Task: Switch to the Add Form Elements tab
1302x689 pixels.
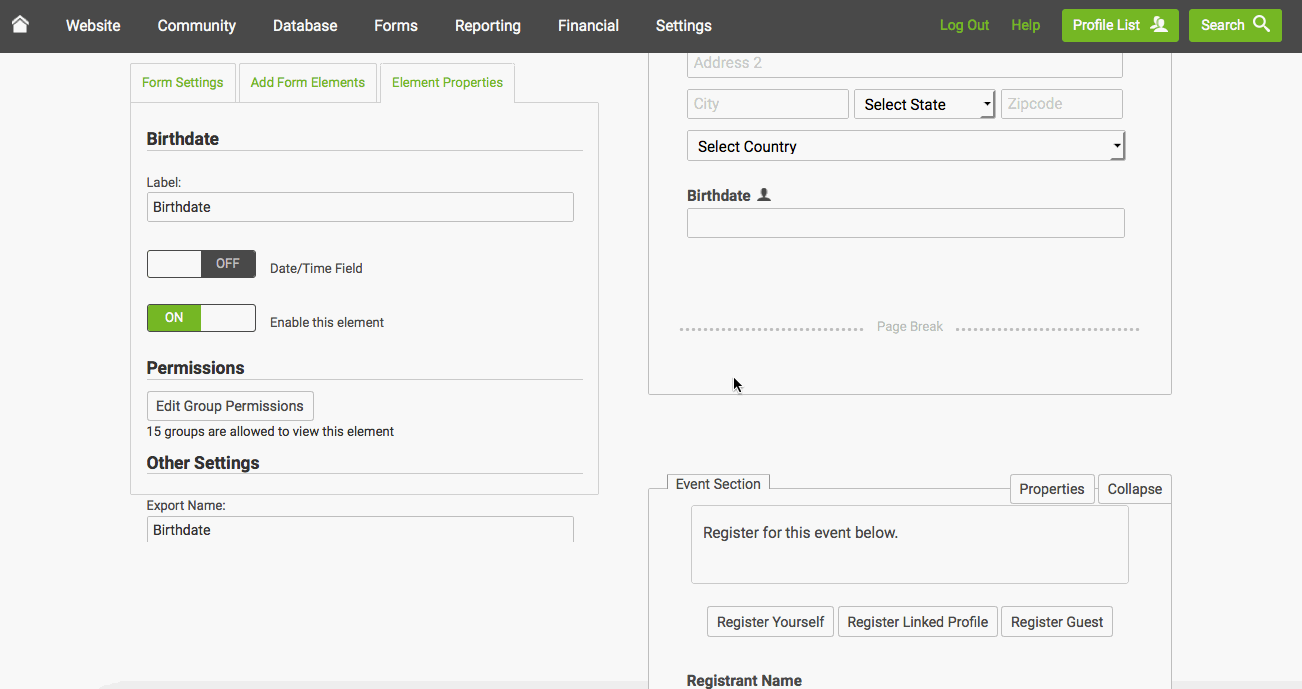Action: [x=308, y=82]
